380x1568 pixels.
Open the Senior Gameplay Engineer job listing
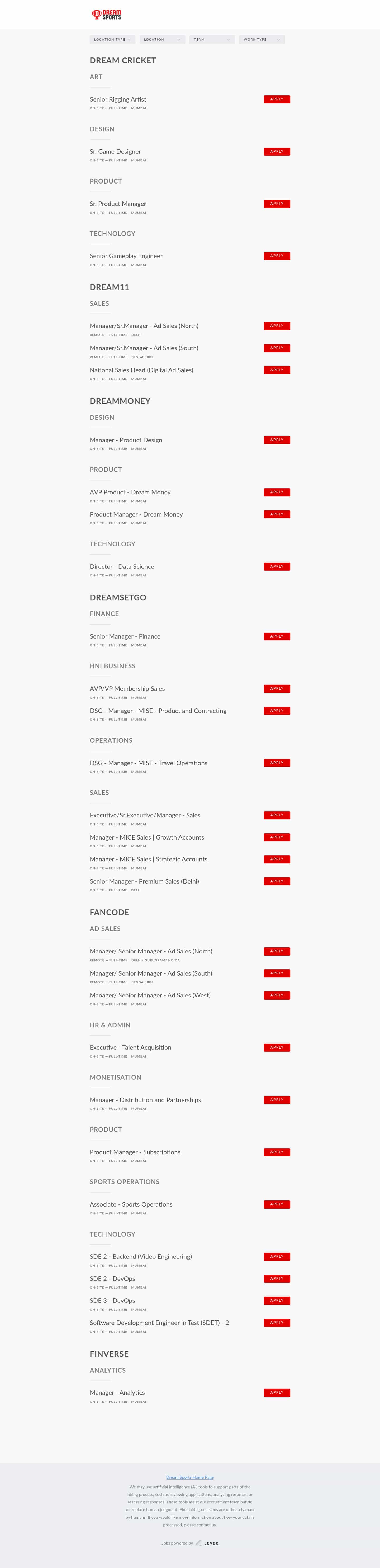(x=126, y=256)
